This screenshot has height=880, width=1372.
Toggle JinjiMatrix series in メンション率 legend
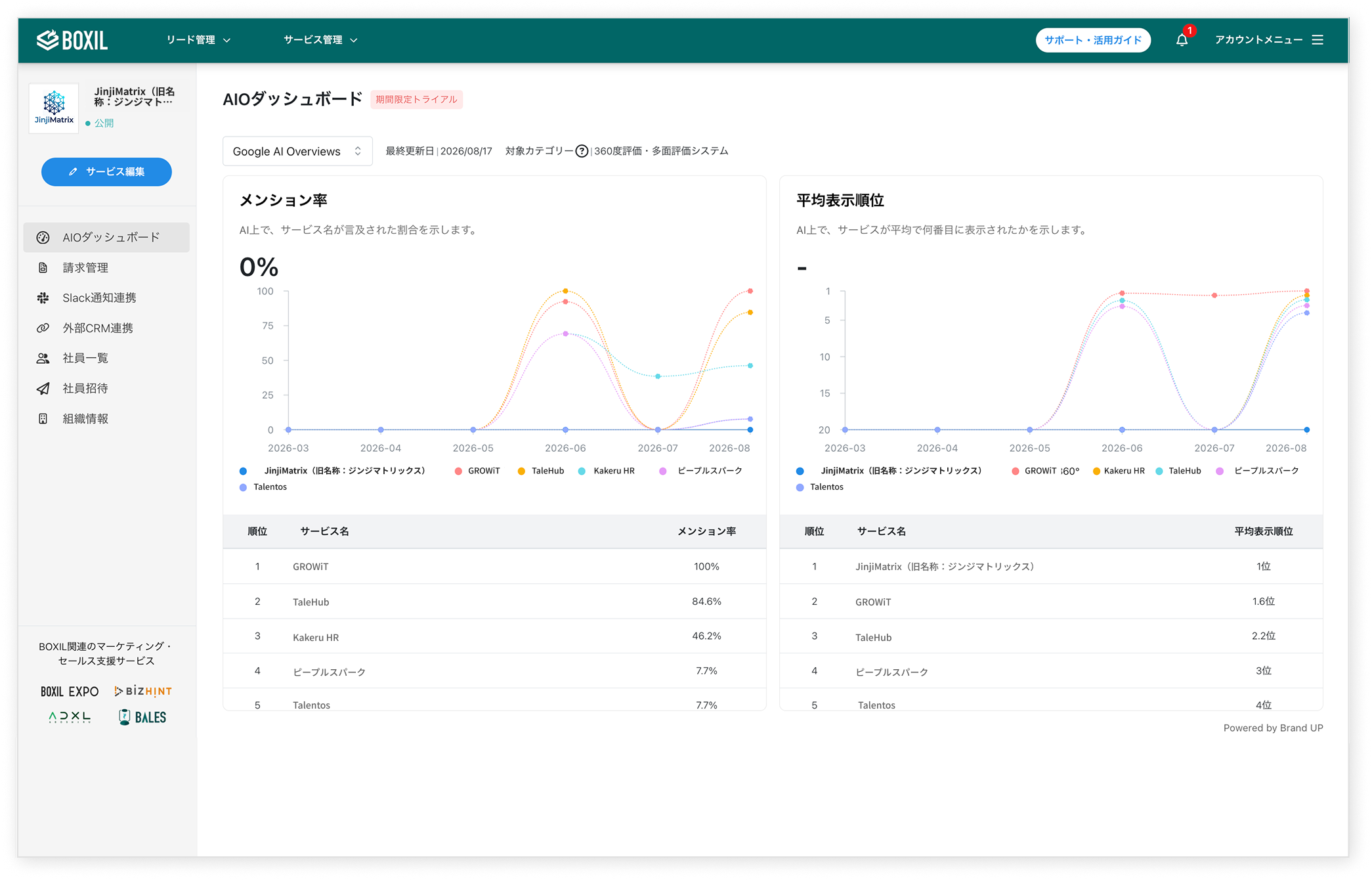[x=333, y=471]
